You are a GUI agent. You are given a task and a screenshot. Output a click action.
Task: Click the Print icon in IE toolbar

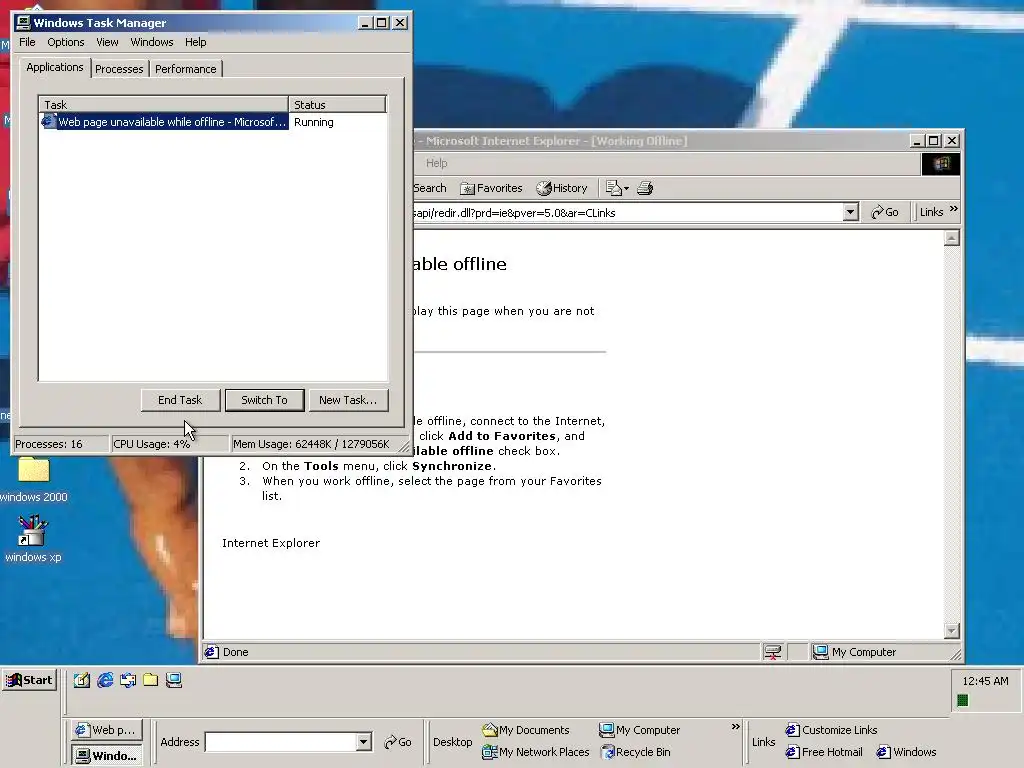[645, 188]
